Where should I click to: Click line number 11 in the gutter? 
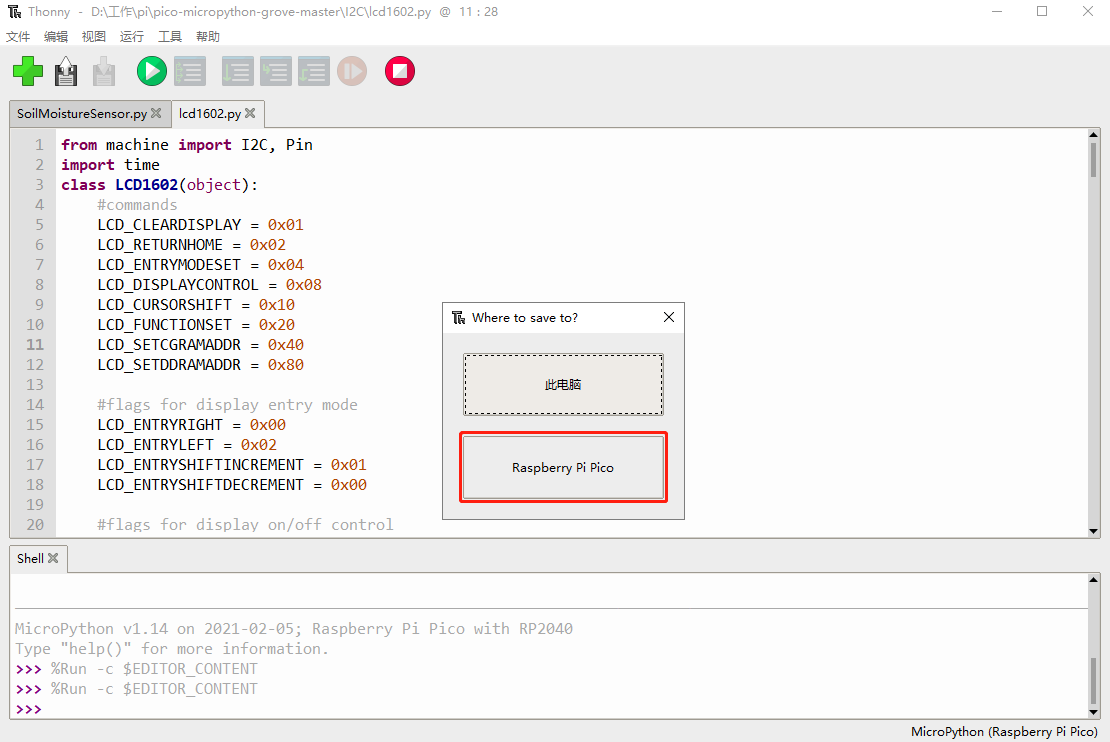(x=35, y=345)
